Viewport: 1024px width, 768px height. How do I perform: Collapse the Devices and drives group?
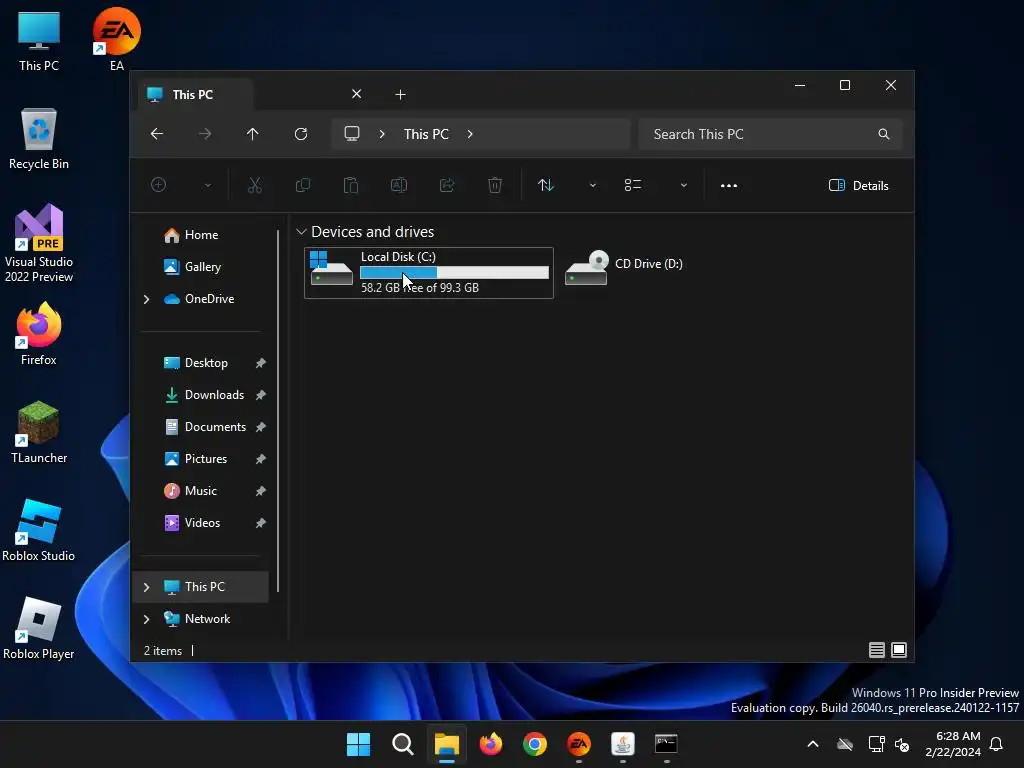[x=301, y=232]
